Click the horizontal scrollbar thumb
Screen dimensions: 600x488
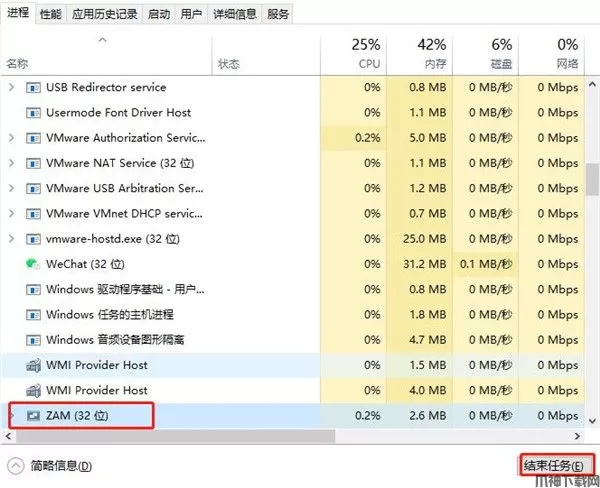click(175, 436)
